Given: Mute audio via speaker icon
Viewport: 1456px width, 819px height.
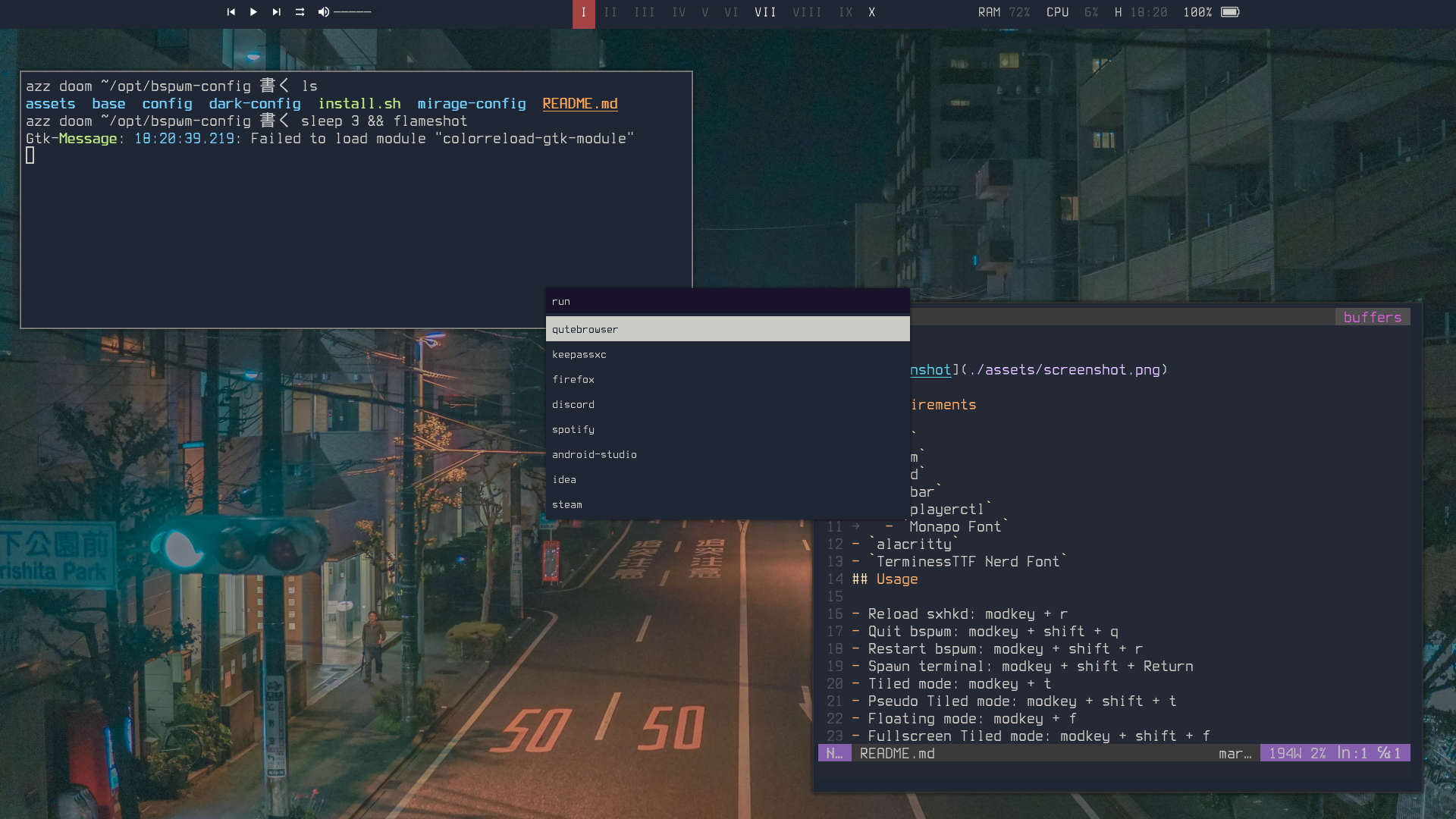Looking at the screenshot, I should [323, 12].
